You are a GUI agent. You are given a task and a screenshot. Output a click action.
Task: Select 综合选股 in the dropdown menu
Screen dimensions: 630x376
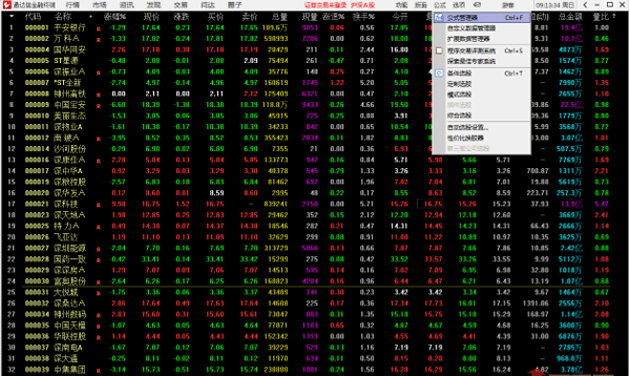pyautogui.click(x=459, y=115)
